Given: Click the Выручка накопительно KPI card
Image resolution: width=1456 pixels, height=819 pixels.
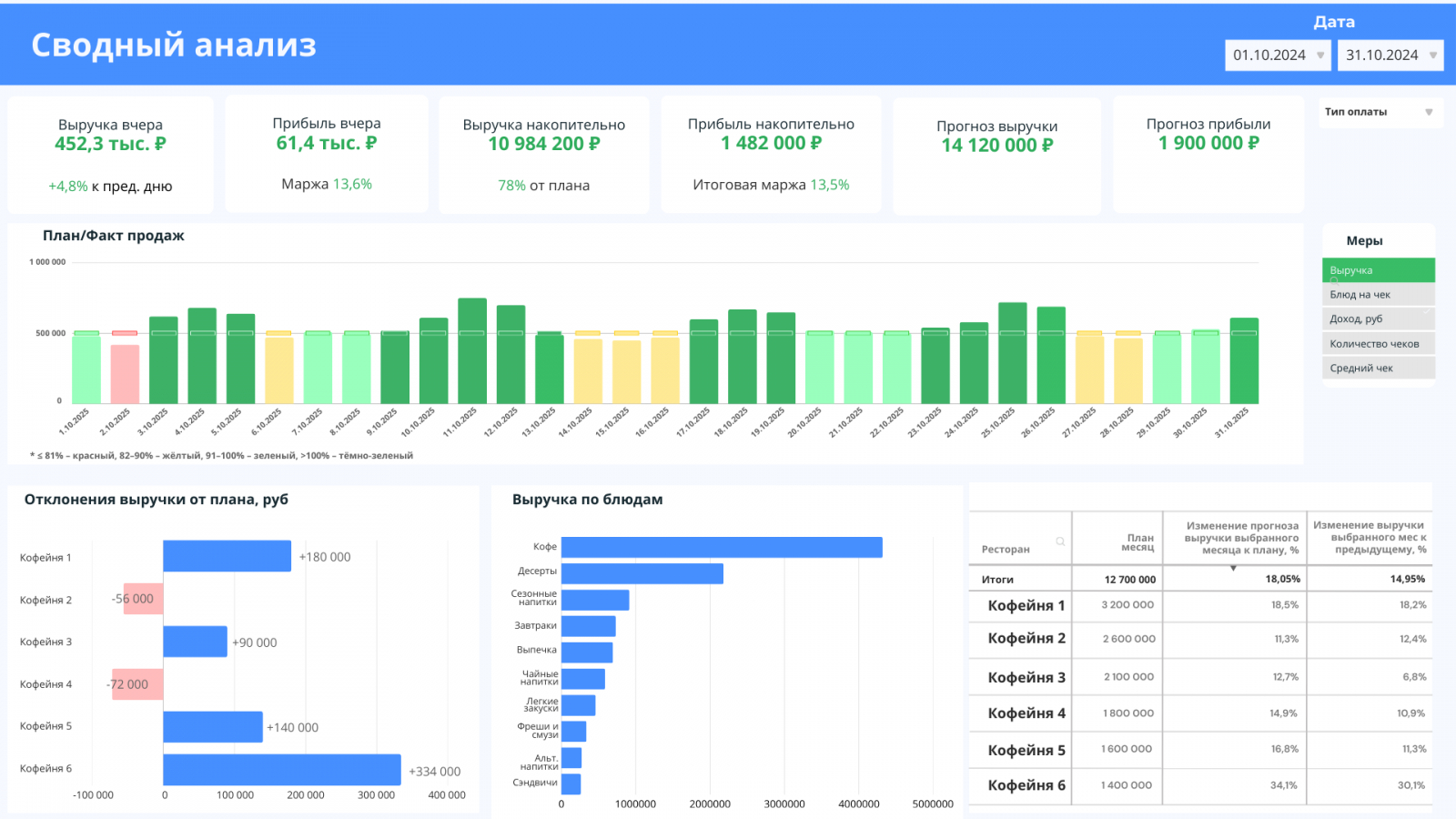Looking at the screenshot, I should (543, 155).
